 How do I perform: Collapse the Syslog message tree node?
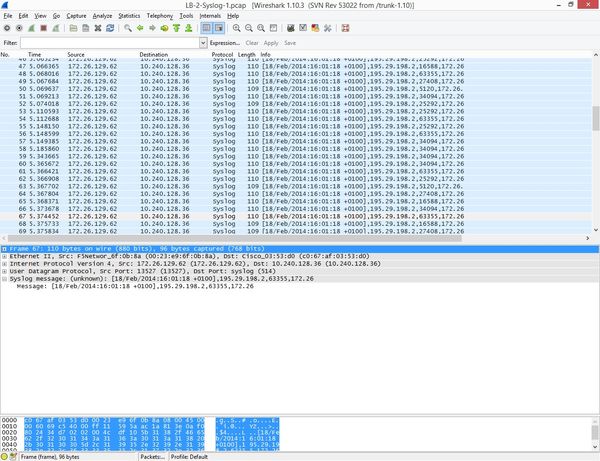pos(5,279)
